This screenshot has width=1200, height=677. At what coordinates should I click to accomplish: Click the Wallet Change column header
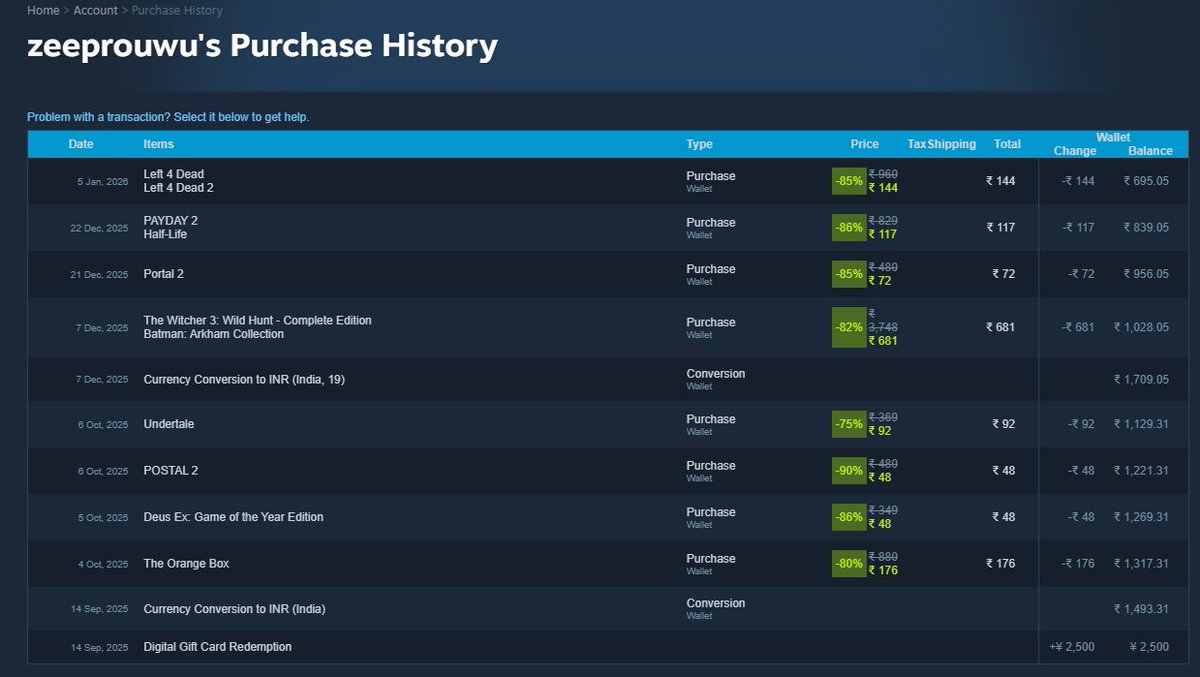(x=1074, y=151)
